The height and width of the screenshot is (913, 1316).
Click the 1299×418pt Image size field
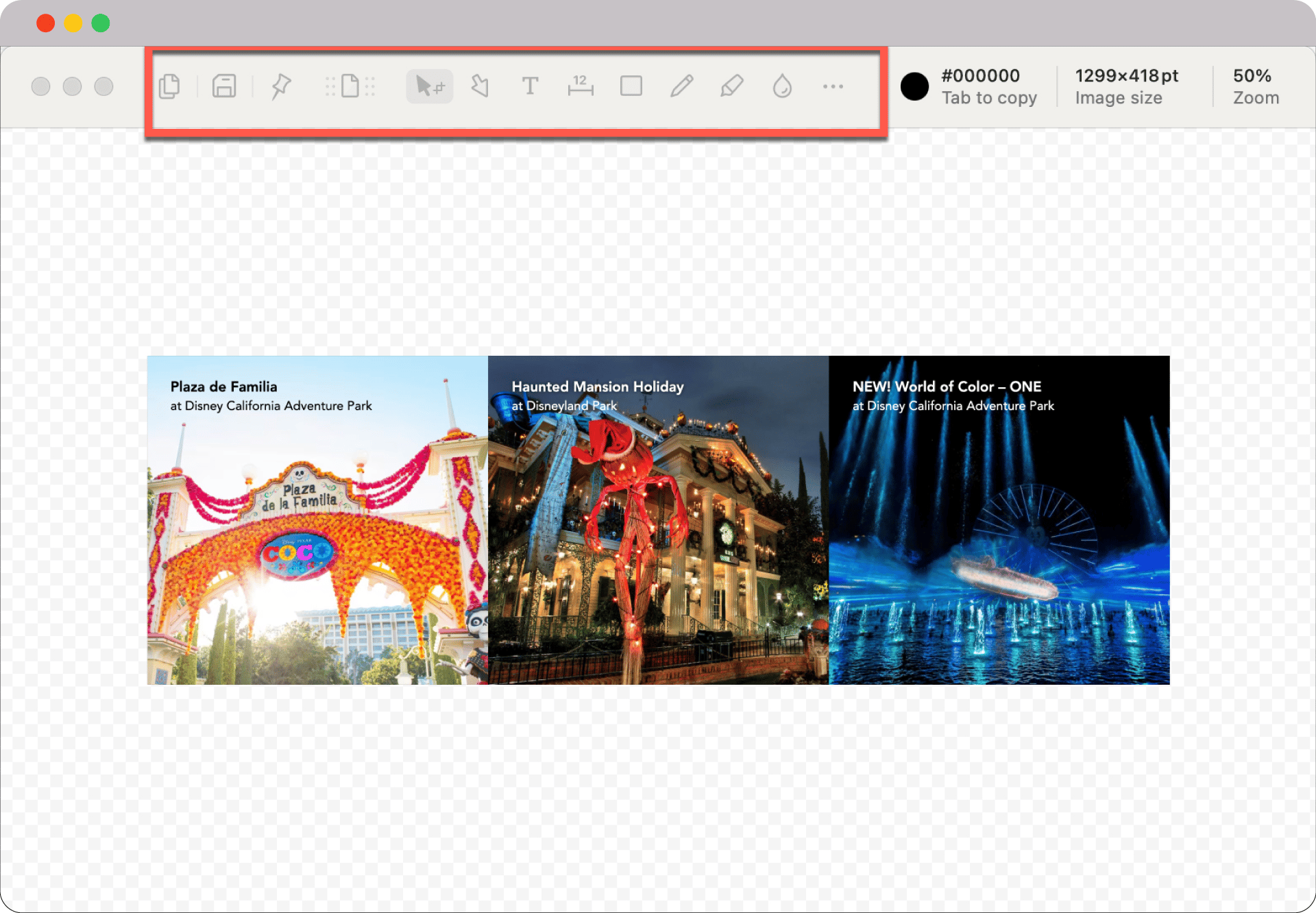1126,86
